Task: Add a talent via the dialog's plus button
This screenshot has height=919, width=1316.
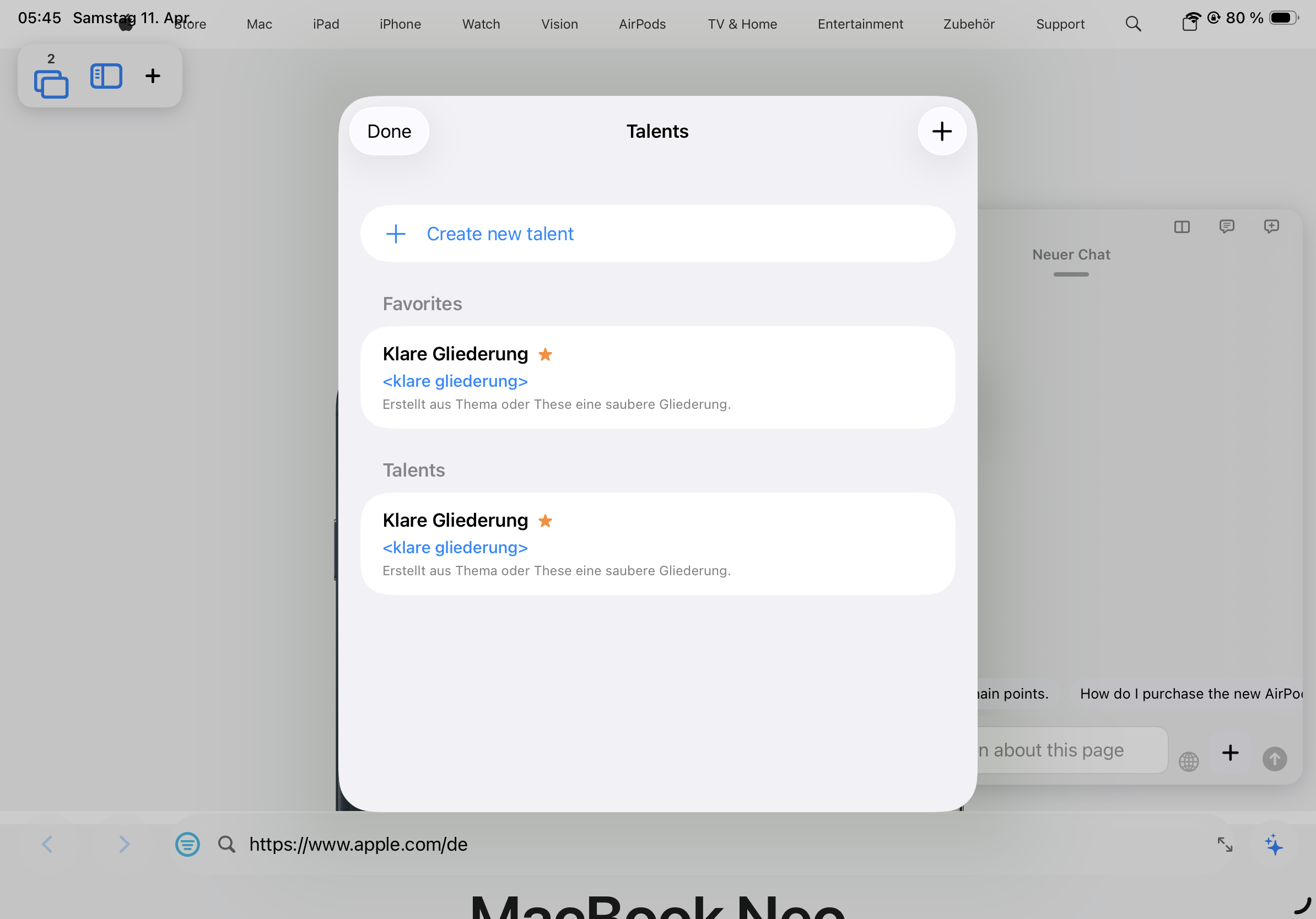Action: click(941, 131)
